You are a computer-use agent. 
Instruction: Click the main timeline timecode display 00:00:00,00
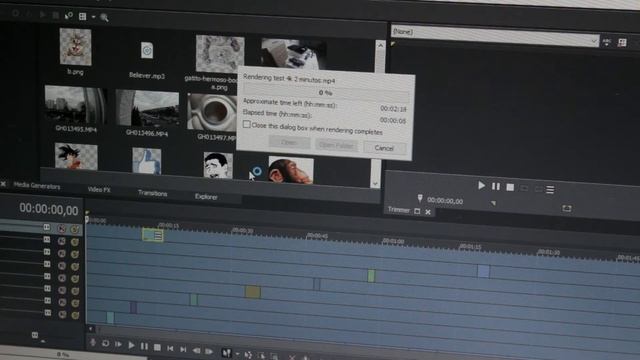[x=49, y=209]
